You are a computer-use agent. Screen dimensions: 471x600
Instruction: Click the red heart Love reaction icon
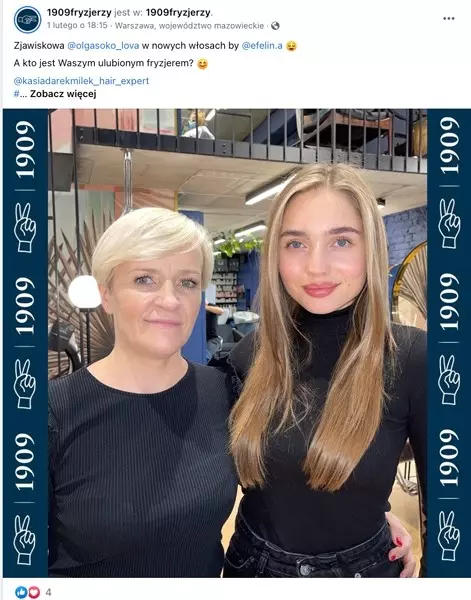coord(34,592)
